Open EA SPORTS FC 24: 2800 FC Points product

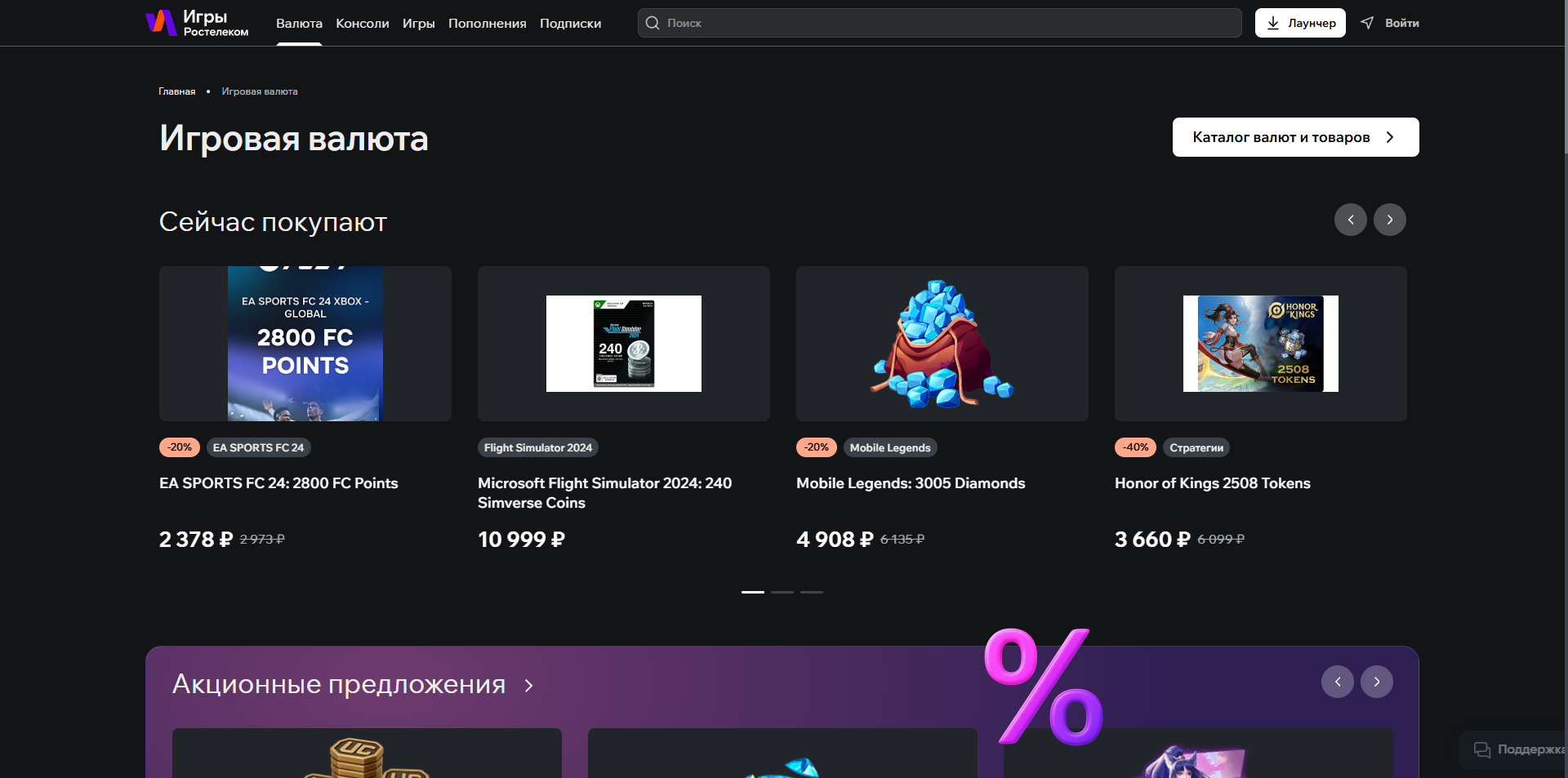[278, 483]
